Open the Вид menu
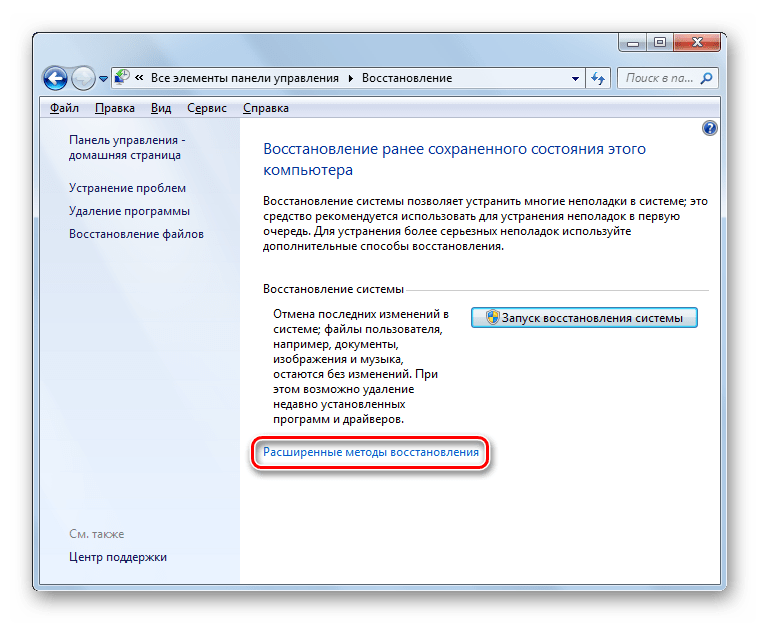This screenshot has height=624, width=760. (160, 108)
